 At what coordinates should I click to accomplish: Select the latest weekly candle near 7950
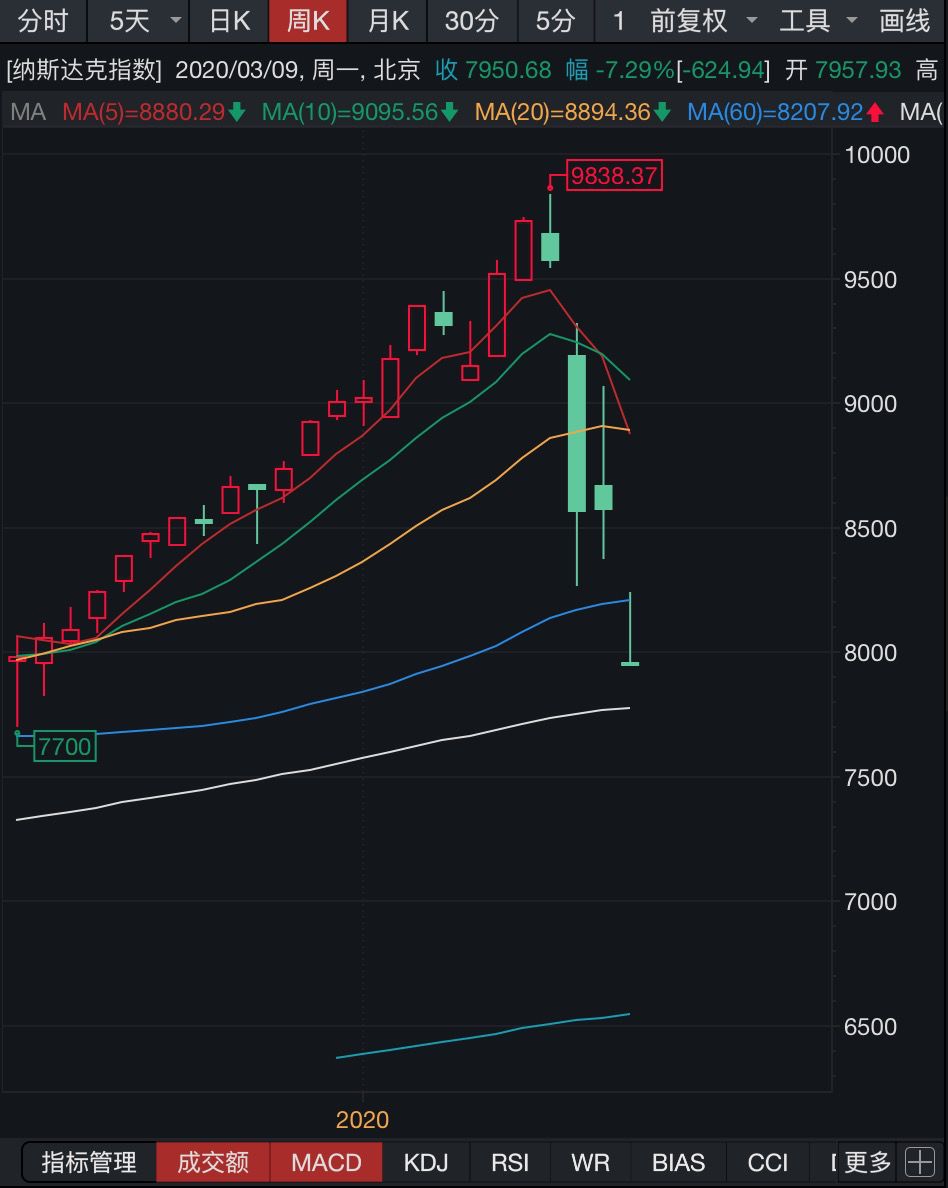[x=630, y=663]
